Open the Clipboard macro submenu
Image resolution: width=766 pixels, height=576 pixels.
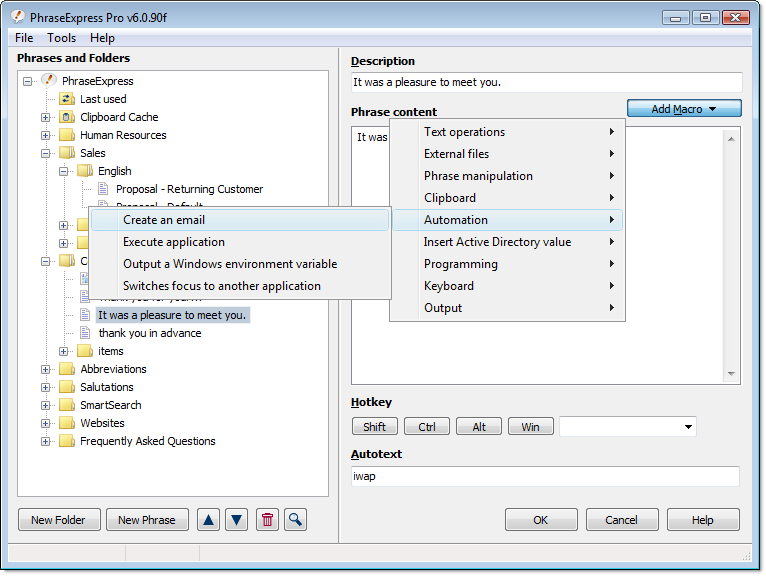point(507,198)
